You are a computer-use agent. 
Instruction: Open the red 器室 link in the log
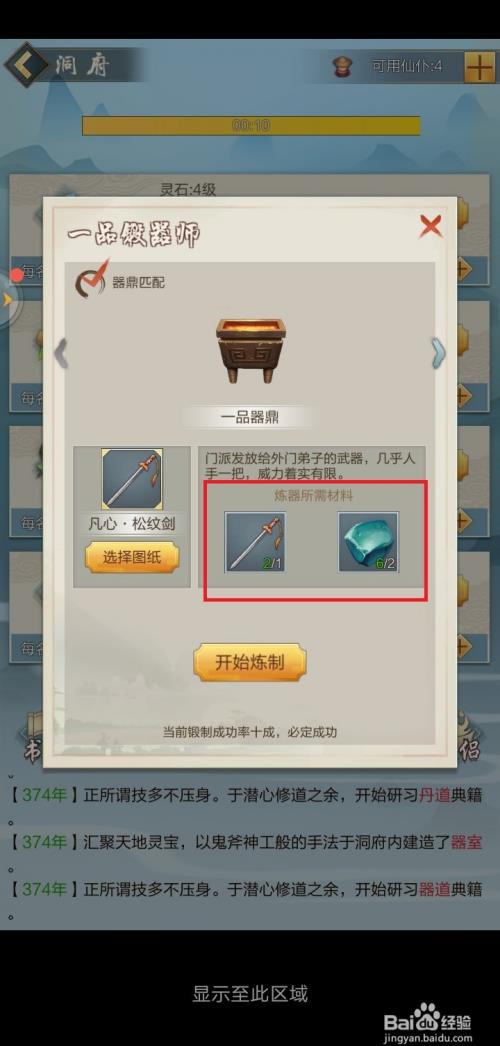[466, 843]
